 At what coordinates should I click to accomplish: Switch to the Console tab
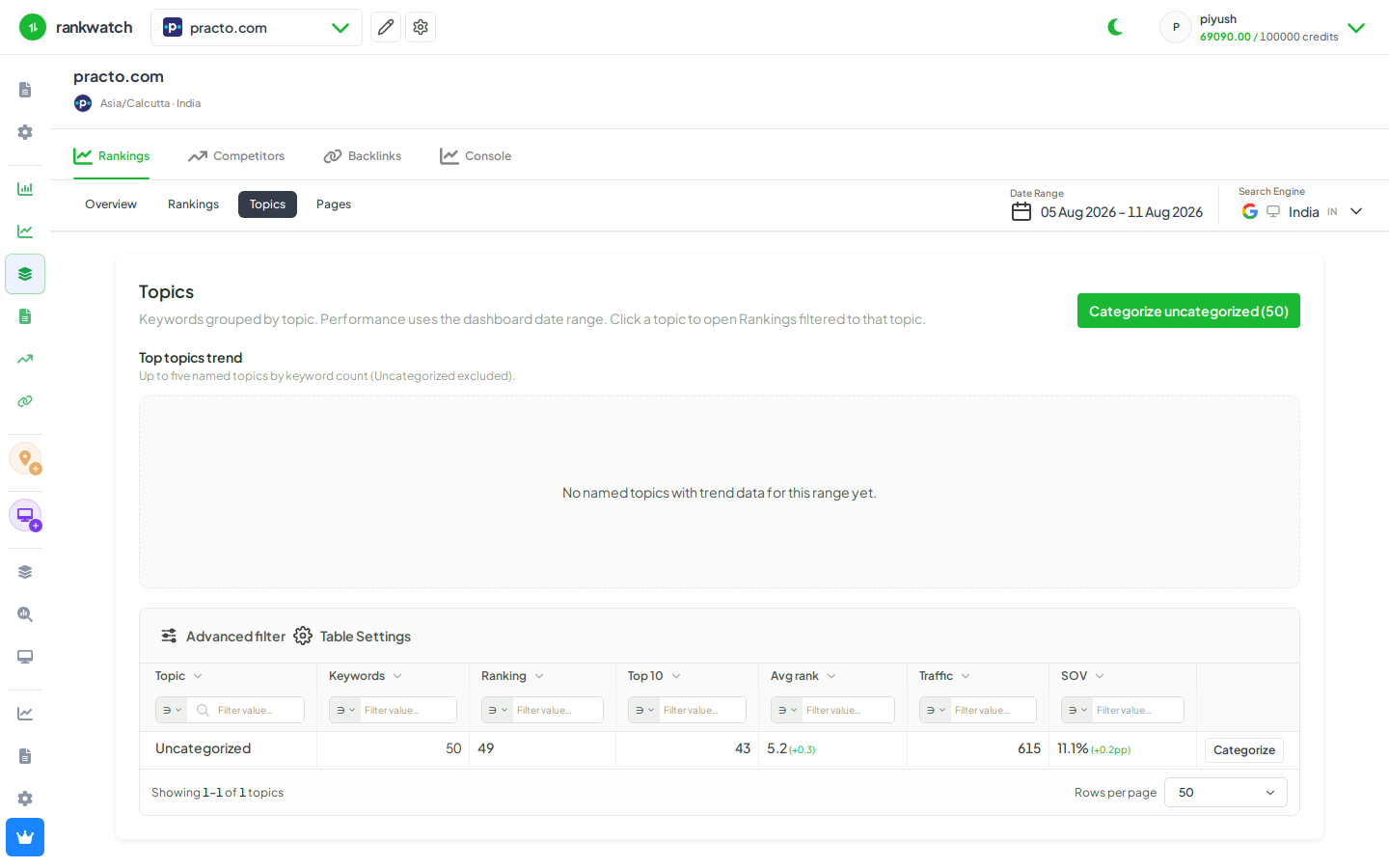[x=476, y=156]
